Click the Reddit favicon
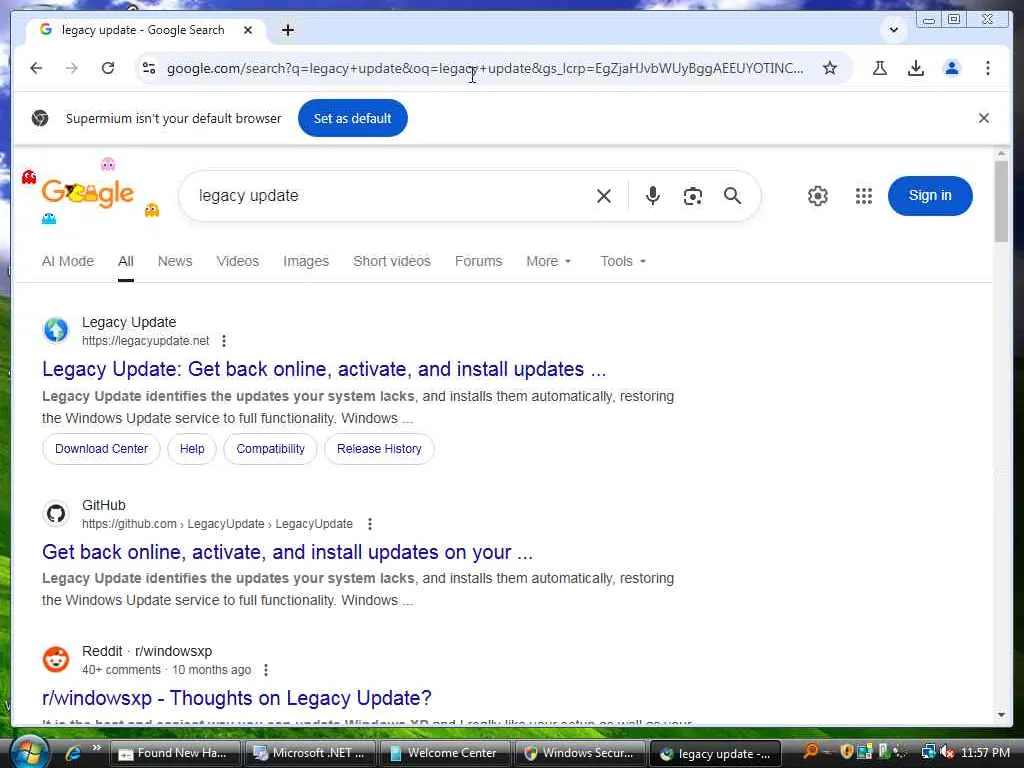Viewport: 1024px width, 768px height. pyautogui.click(x=56, y=660)
